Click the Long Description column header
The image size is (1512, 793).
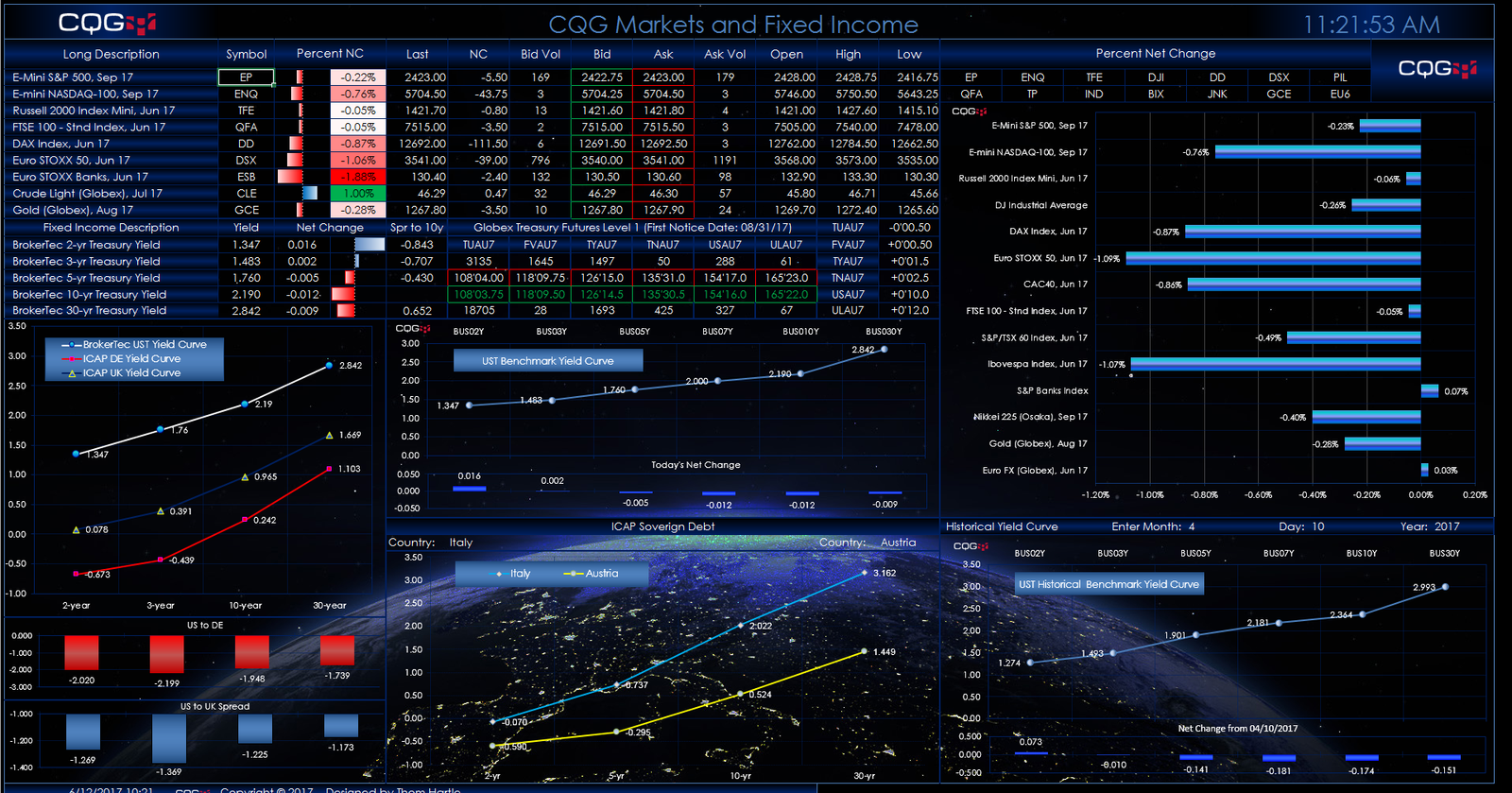111,54
